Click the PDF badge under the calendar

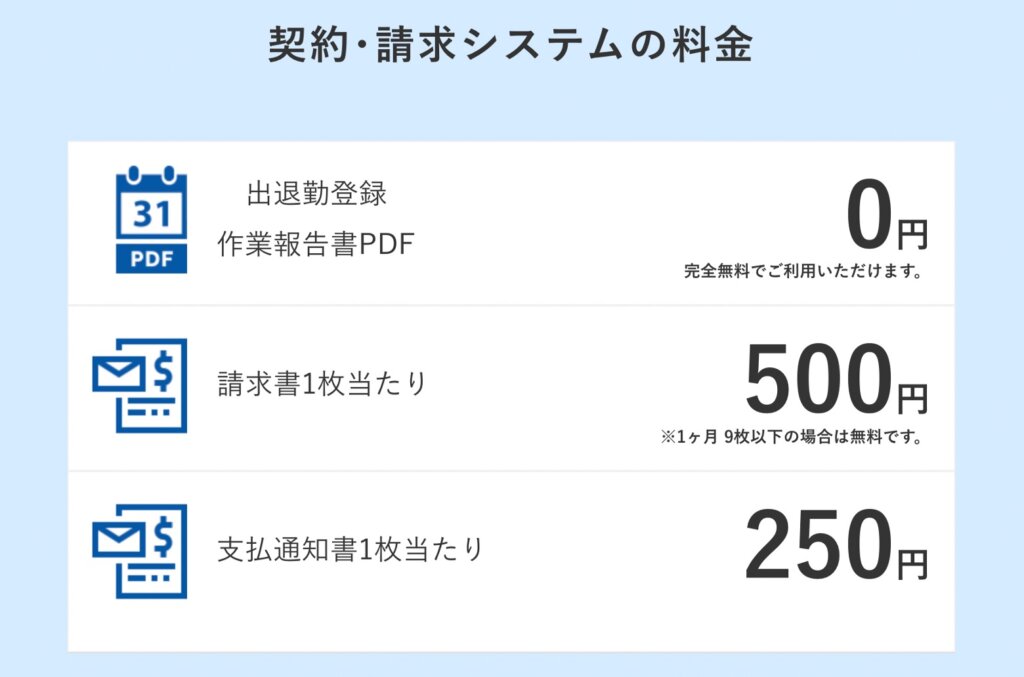coord(151,258)
